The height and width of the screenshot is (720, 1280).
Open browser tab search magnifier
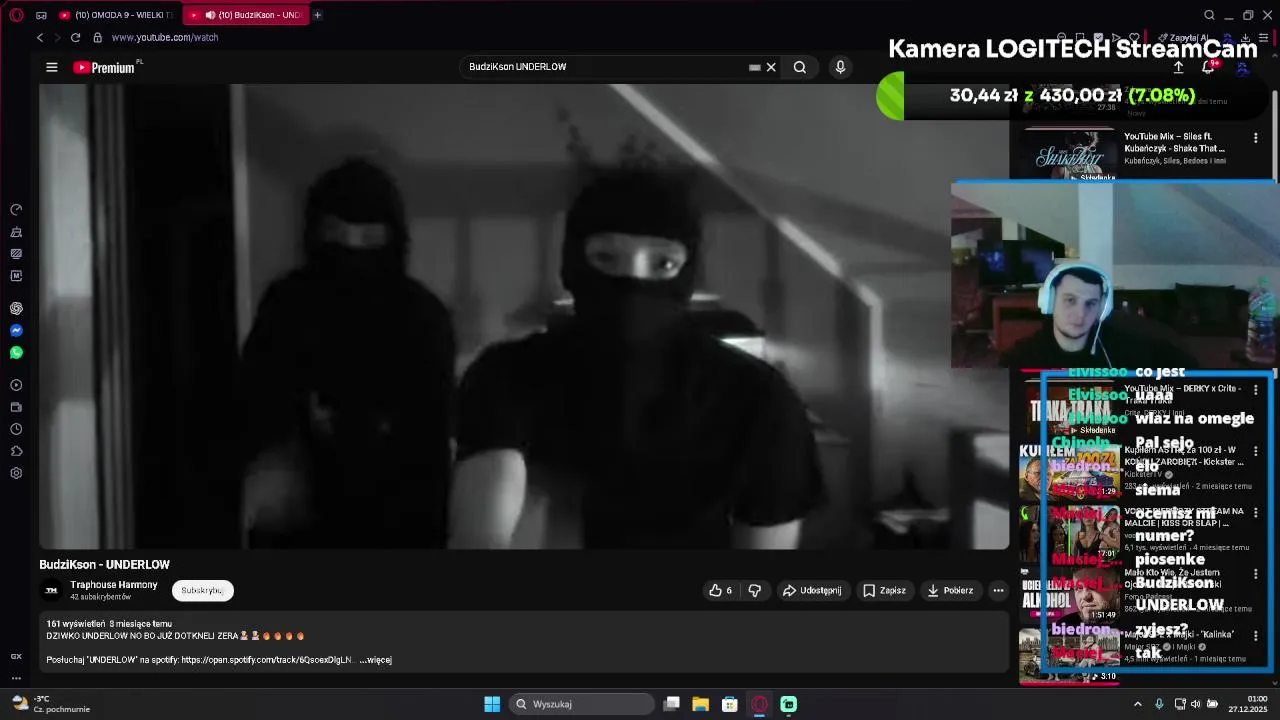(x=1209, y=15)
